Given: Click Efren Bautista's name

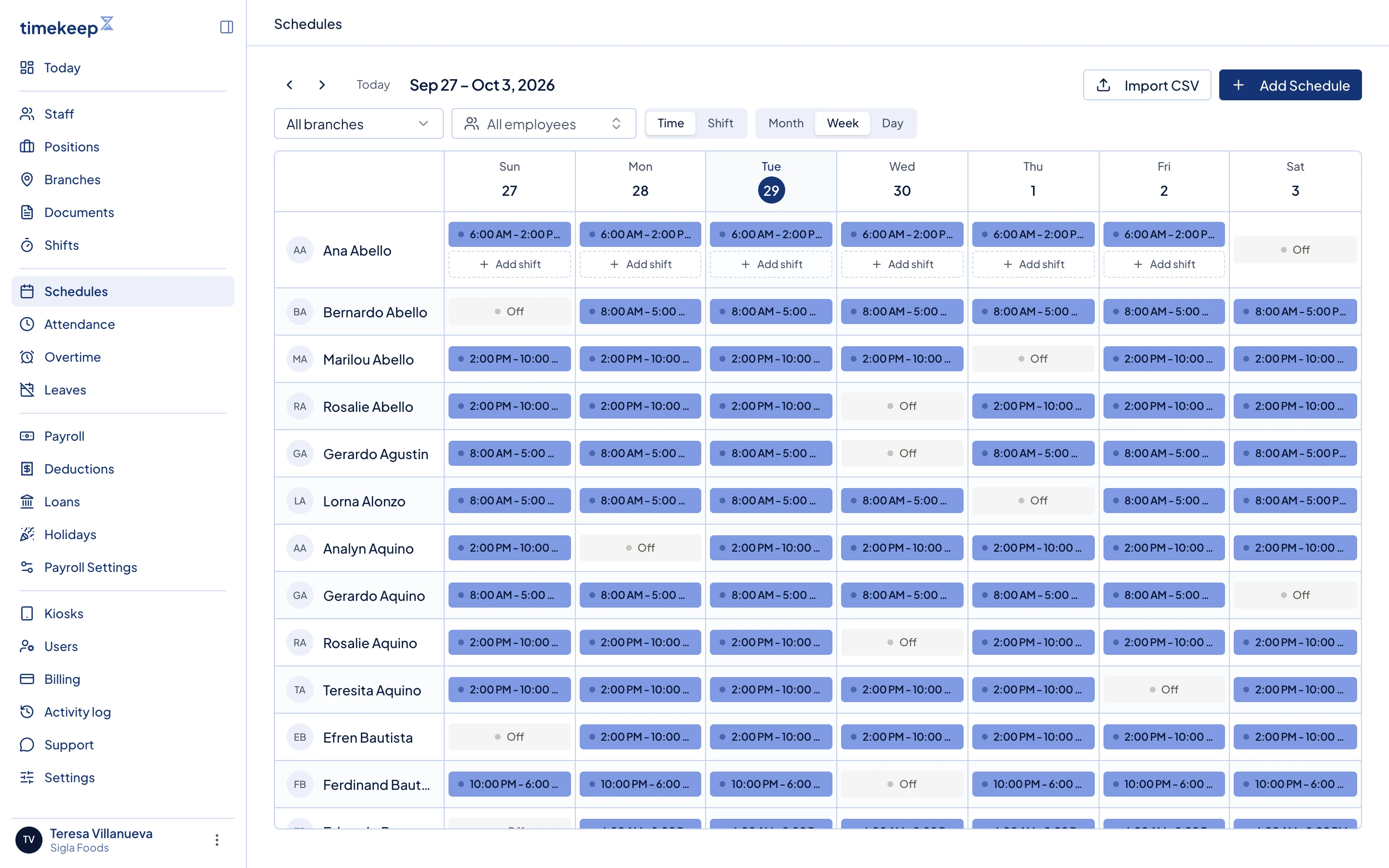Looking at the screenshot, I should click(x=368, y=738).
